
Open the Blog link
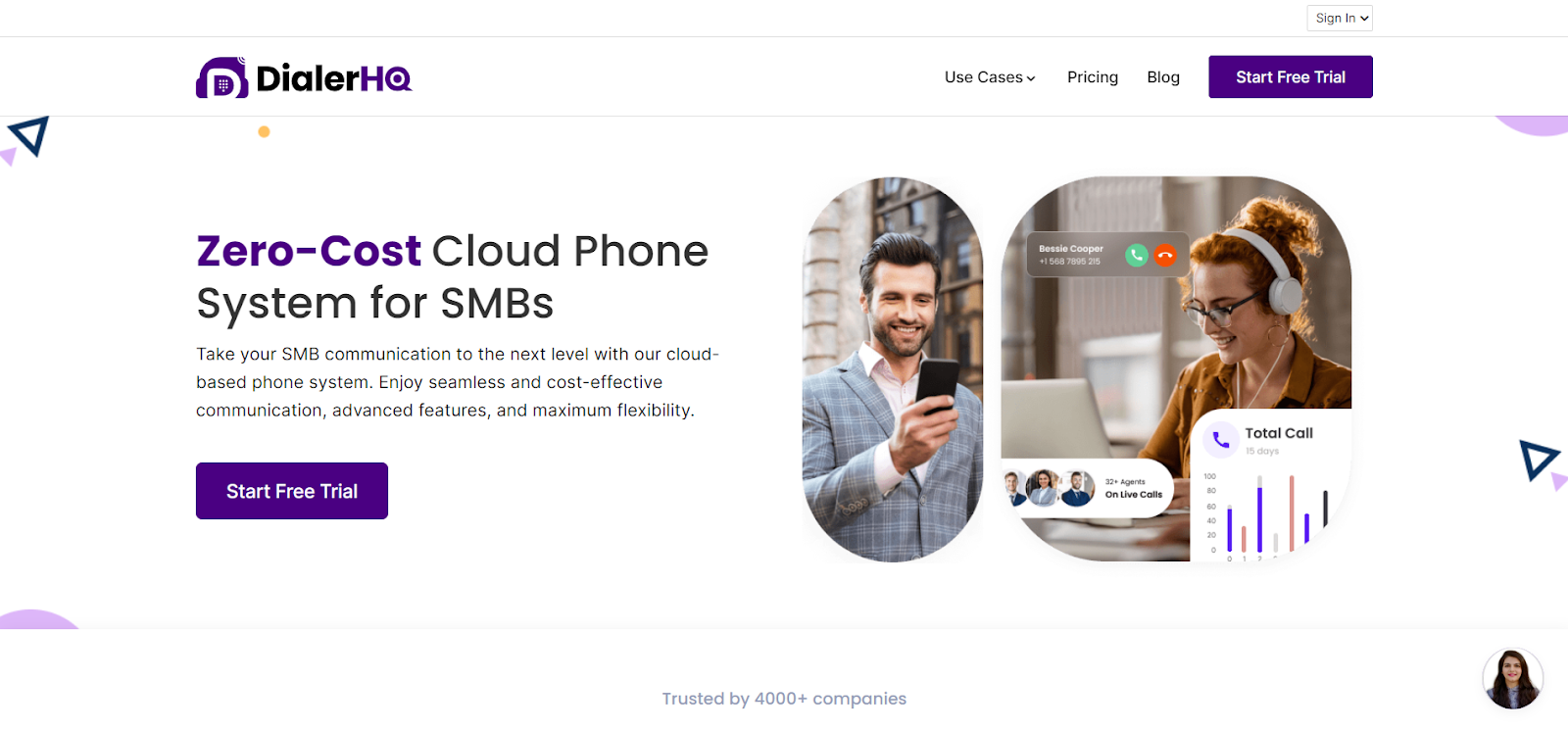coord(1163,77)
